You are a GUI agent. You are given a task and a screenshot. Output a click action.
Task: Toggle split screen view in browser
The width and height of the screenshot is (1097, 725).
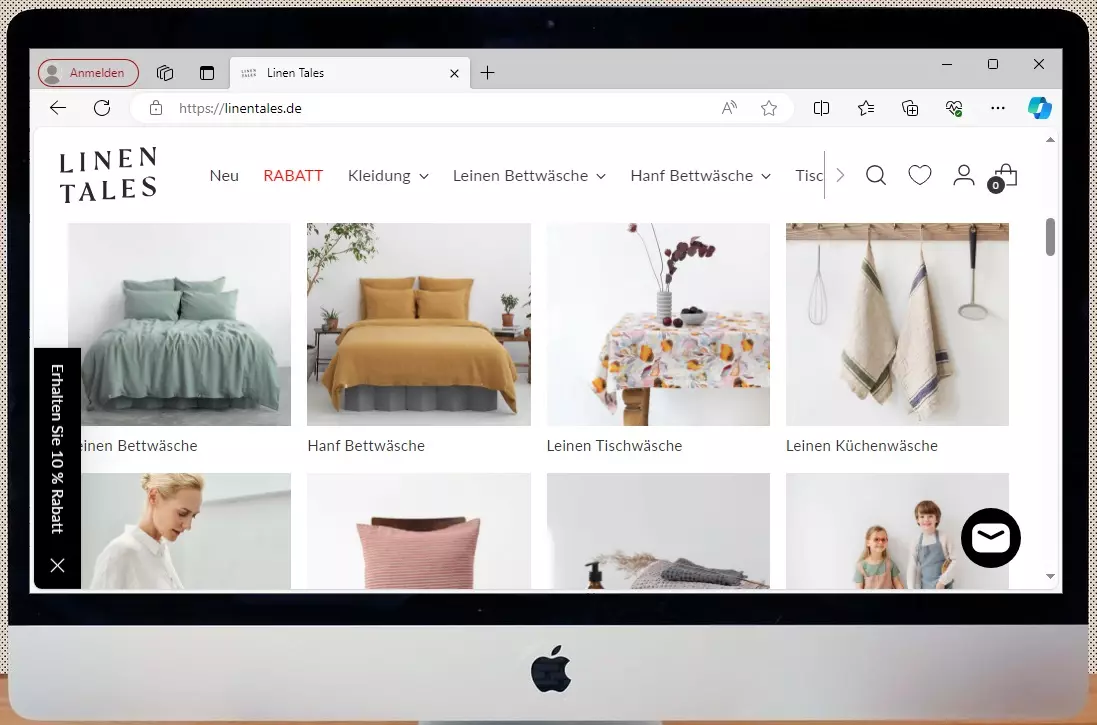point(821,108)
